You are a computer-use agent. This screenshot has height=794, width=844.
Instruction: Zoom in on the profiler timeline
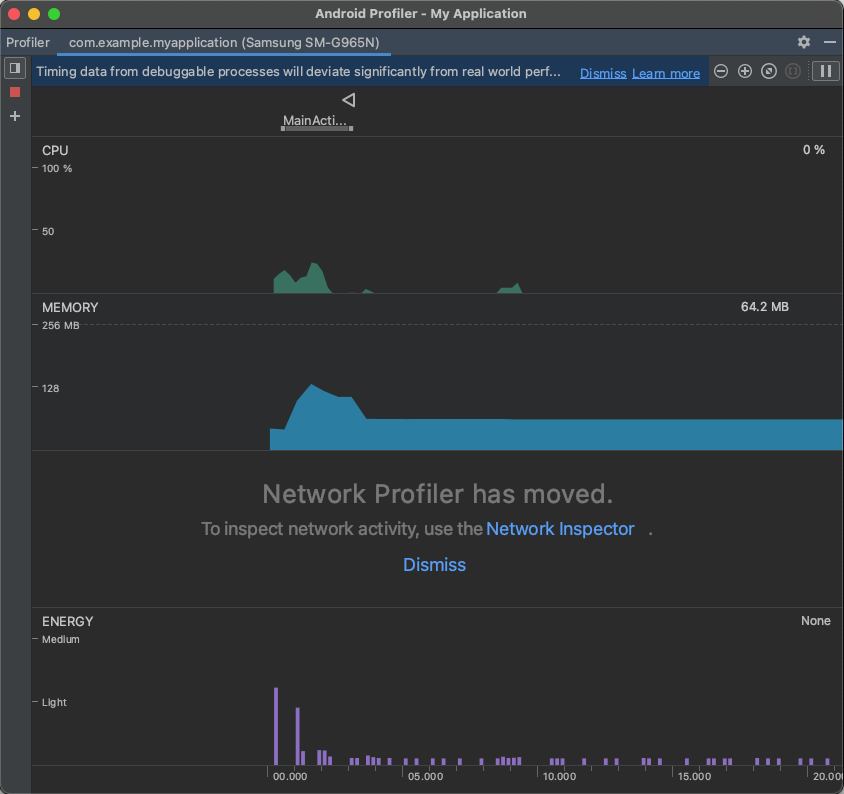[744, 71]
